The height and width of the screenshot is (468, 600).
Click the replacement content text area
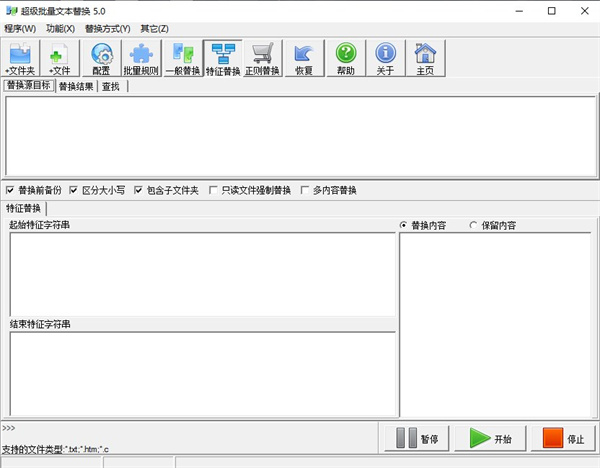pyautogui.click(x=495, y=325)
